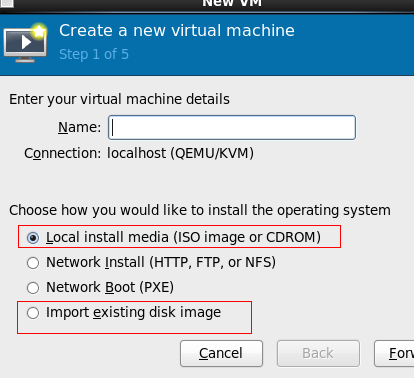The width and height of the screenshot is (414, 378).
Task: Click the New VM window title bar
Action: 232,3
